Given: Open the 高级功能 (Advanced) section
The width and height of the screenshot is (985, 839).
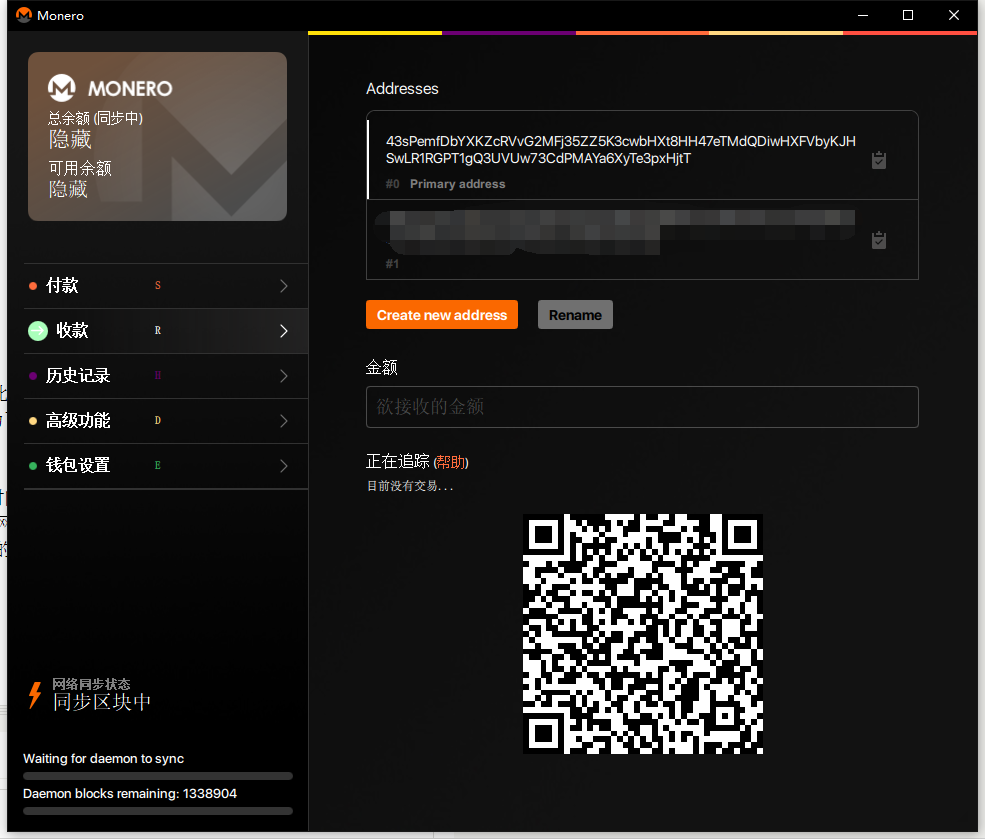Looking at the screenshot, I should tap(166, 421).
